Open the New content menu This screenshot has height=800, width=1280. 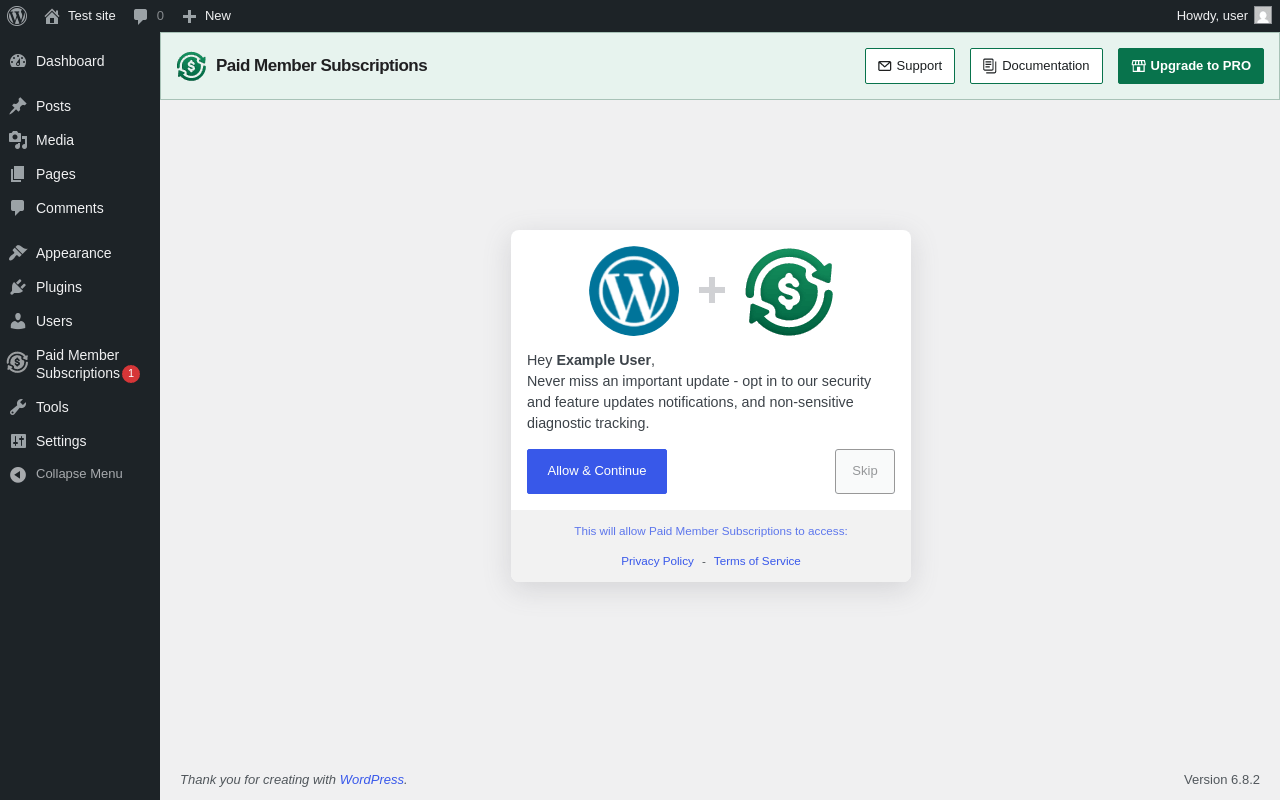point(206,16)
